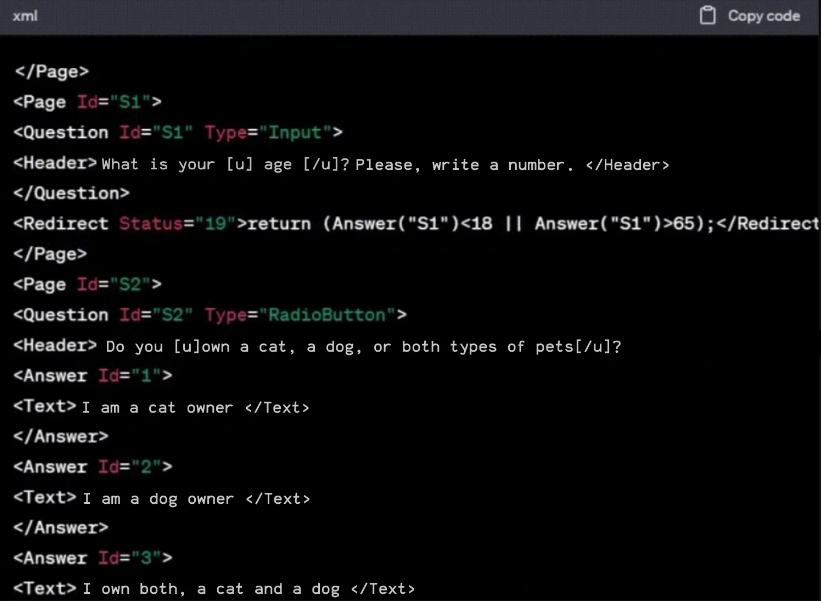Click the 'I own both, a cat and a dog' line
The width and height of the screenshot is (822, 601).
[214, 588]
